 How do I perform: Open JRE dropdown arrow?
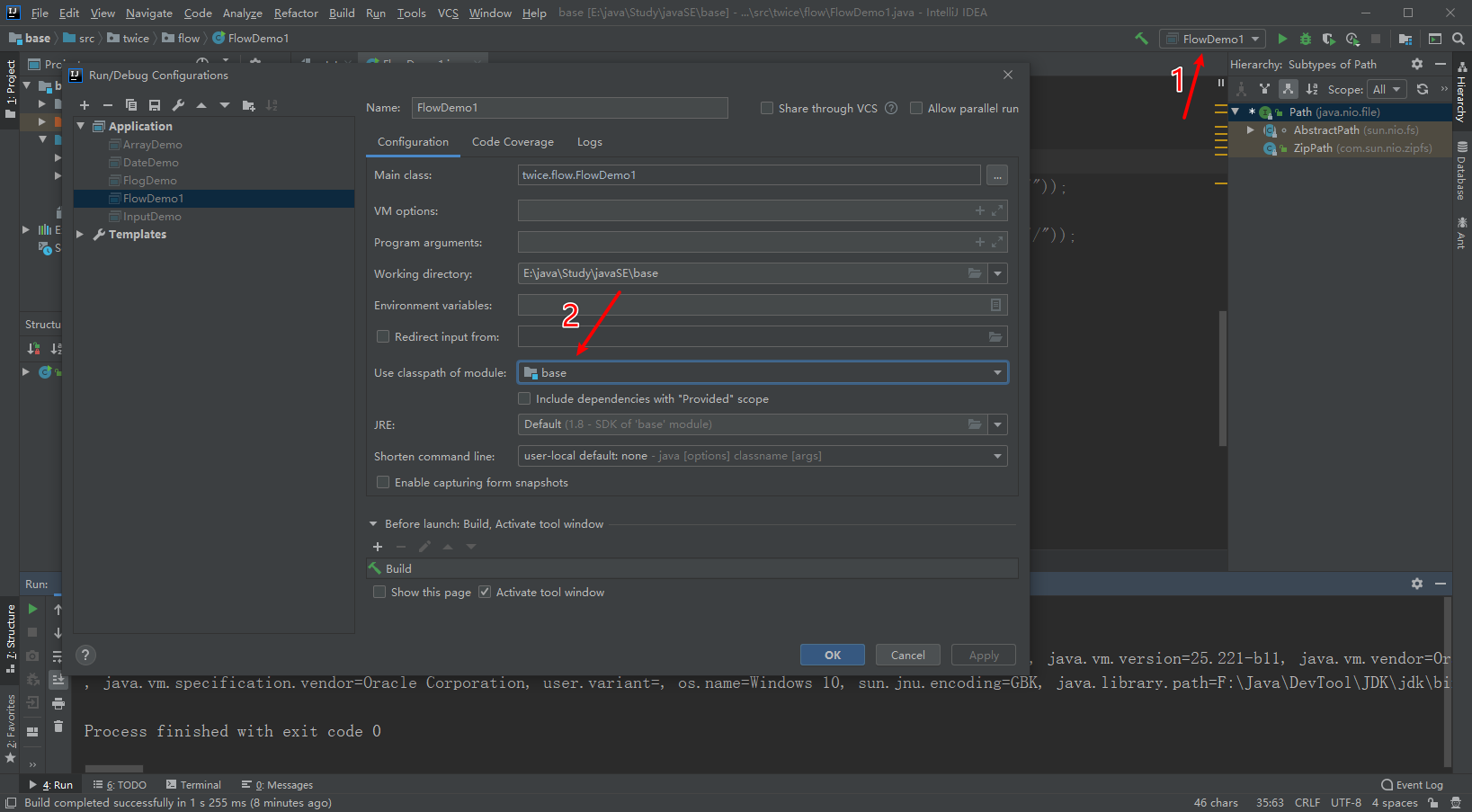(997, 424)
